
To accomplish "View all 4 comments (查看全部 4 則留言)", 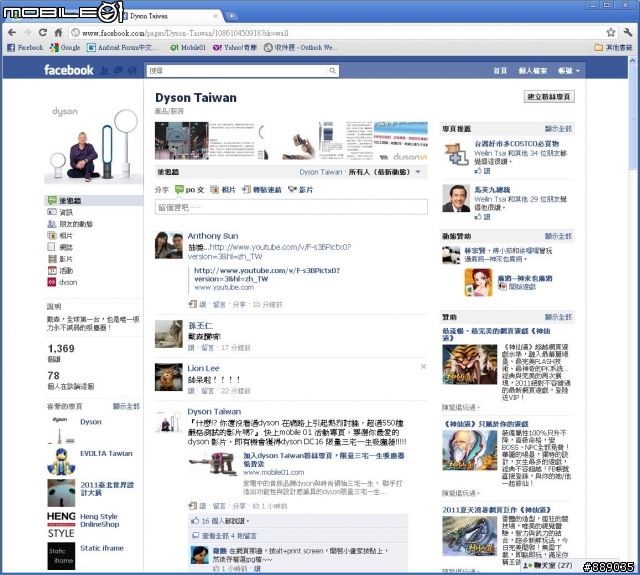I will 229,536.
